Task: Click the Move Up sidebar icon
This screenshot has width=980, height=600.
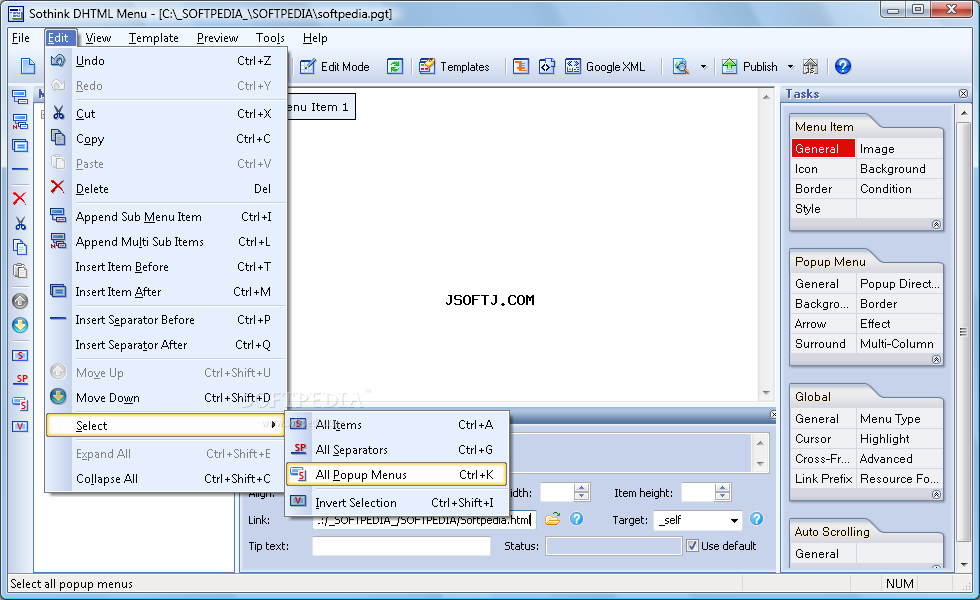Action: pyautogui.click(x=20, y=301)
